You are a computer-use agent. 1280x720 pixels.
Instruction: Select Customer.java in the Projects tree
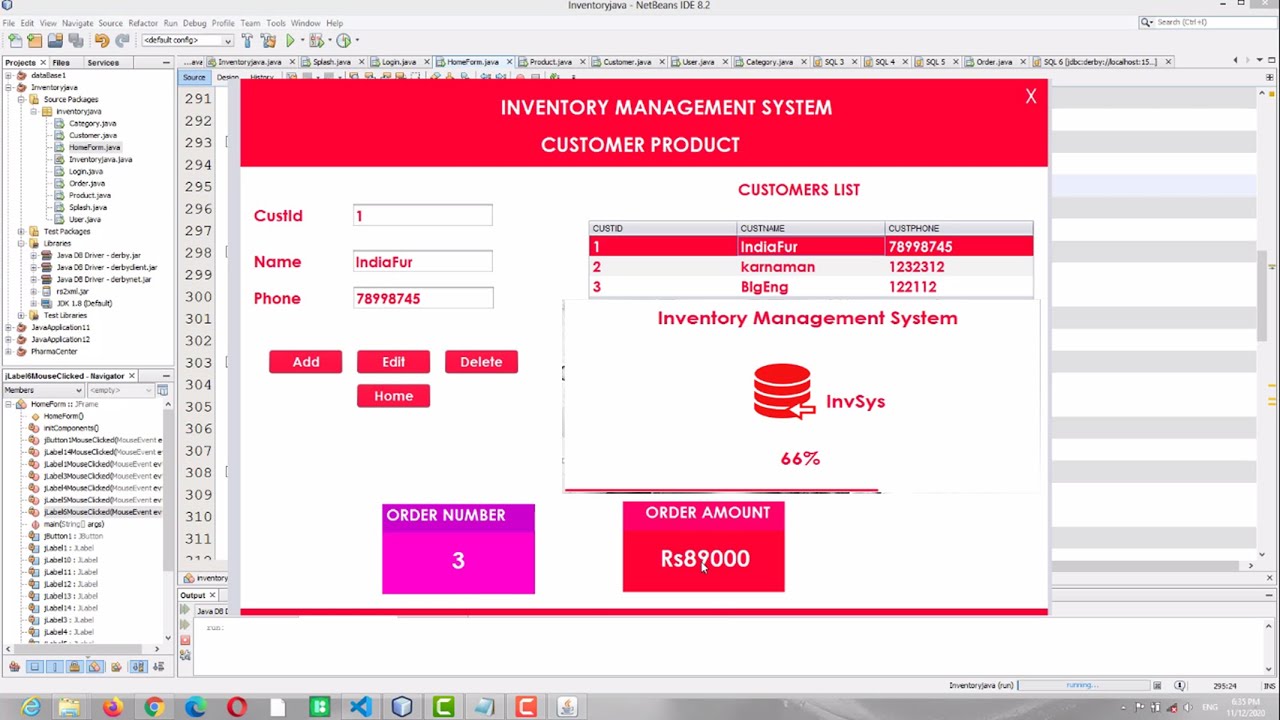click(92, 135)
